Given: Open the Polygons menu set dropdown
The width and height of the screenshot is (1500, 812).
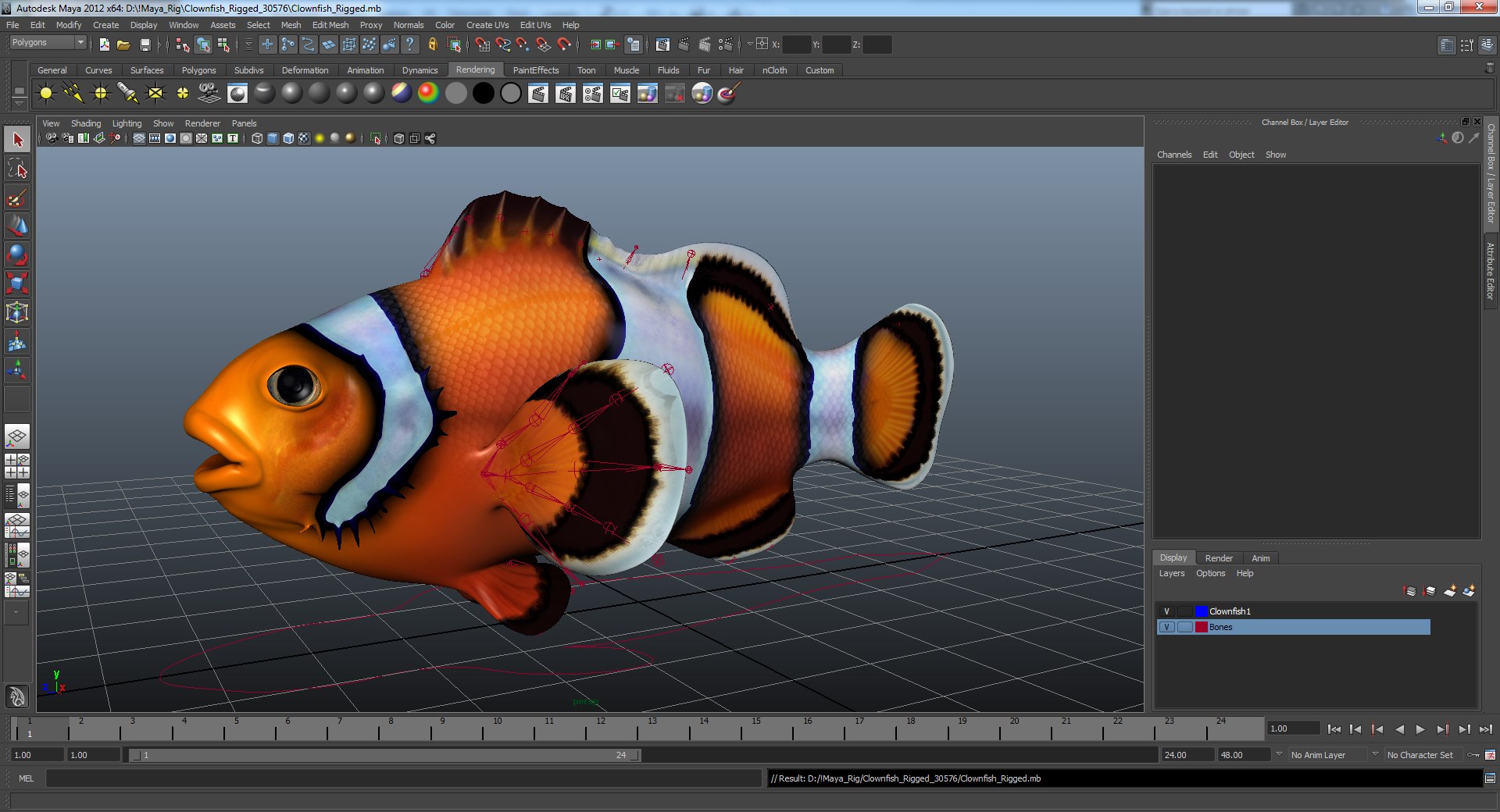Looking at the screenshot, I should (x=47, y=42).
